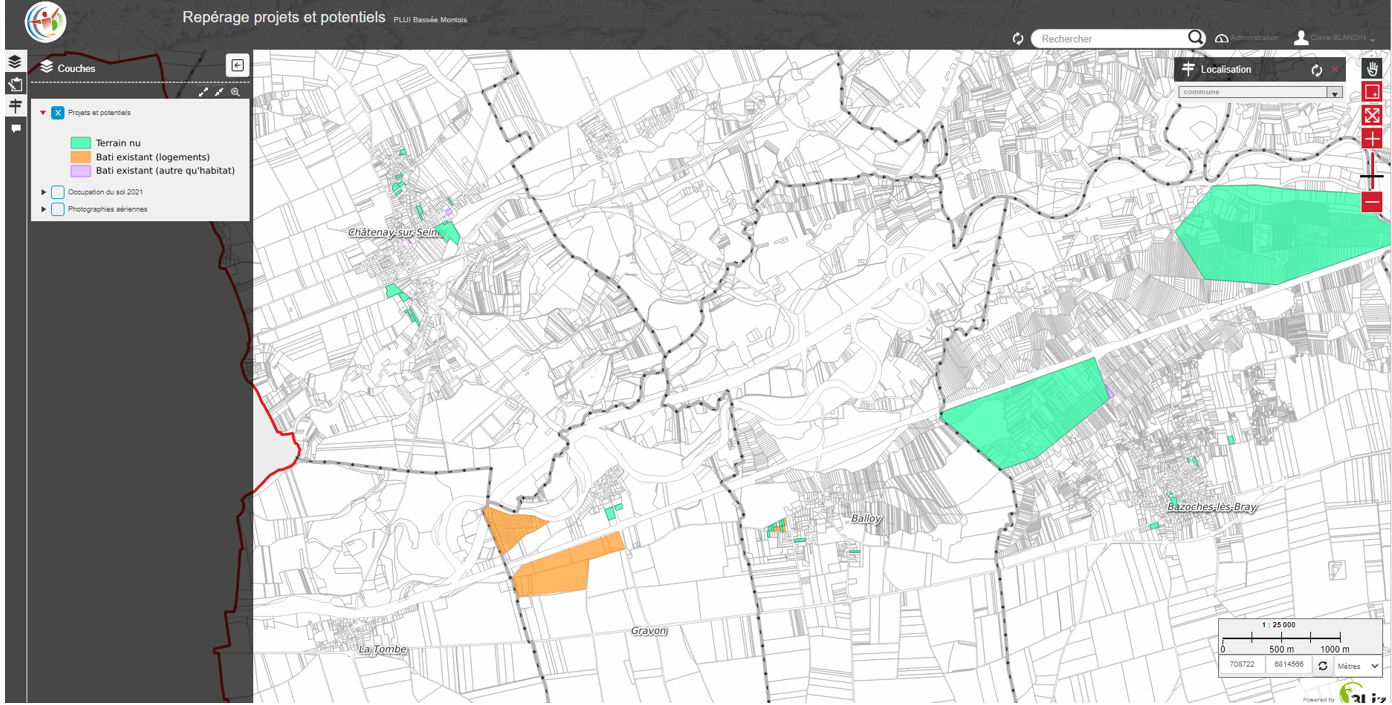This screenshot has height=705, width=1392.
Task: Select the pan hand tool
Action: tap(1372, 69)
